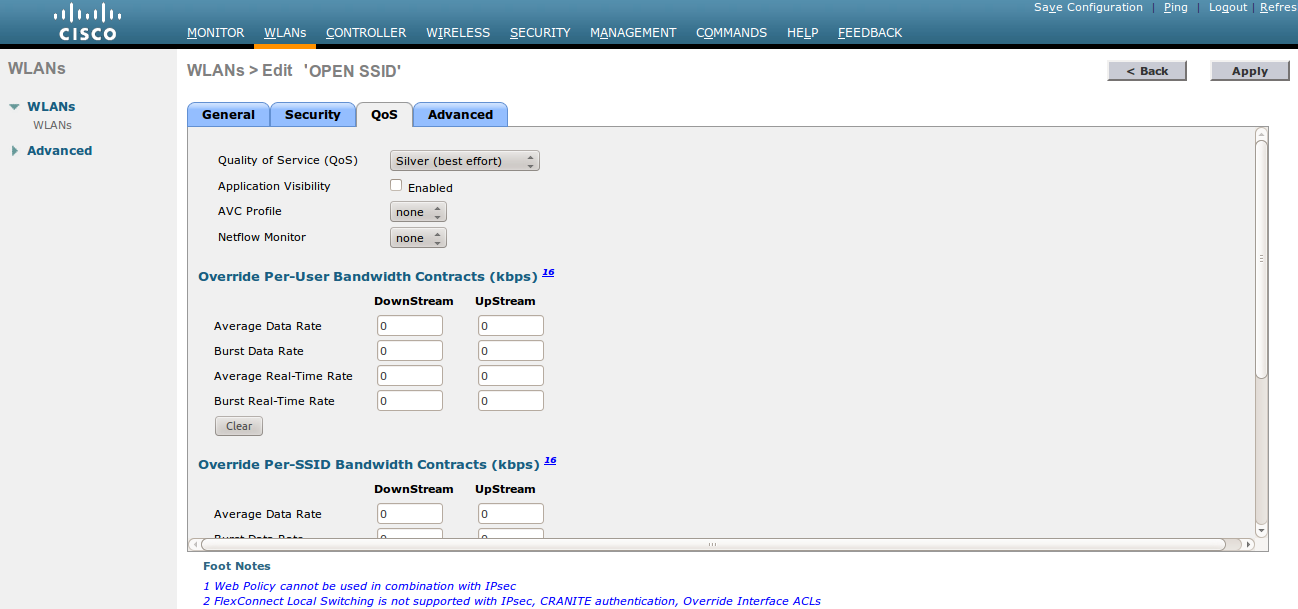Screen dimensions: 1298x609
Task: Switch to the General tab
Action: click(x=228, y=114)
